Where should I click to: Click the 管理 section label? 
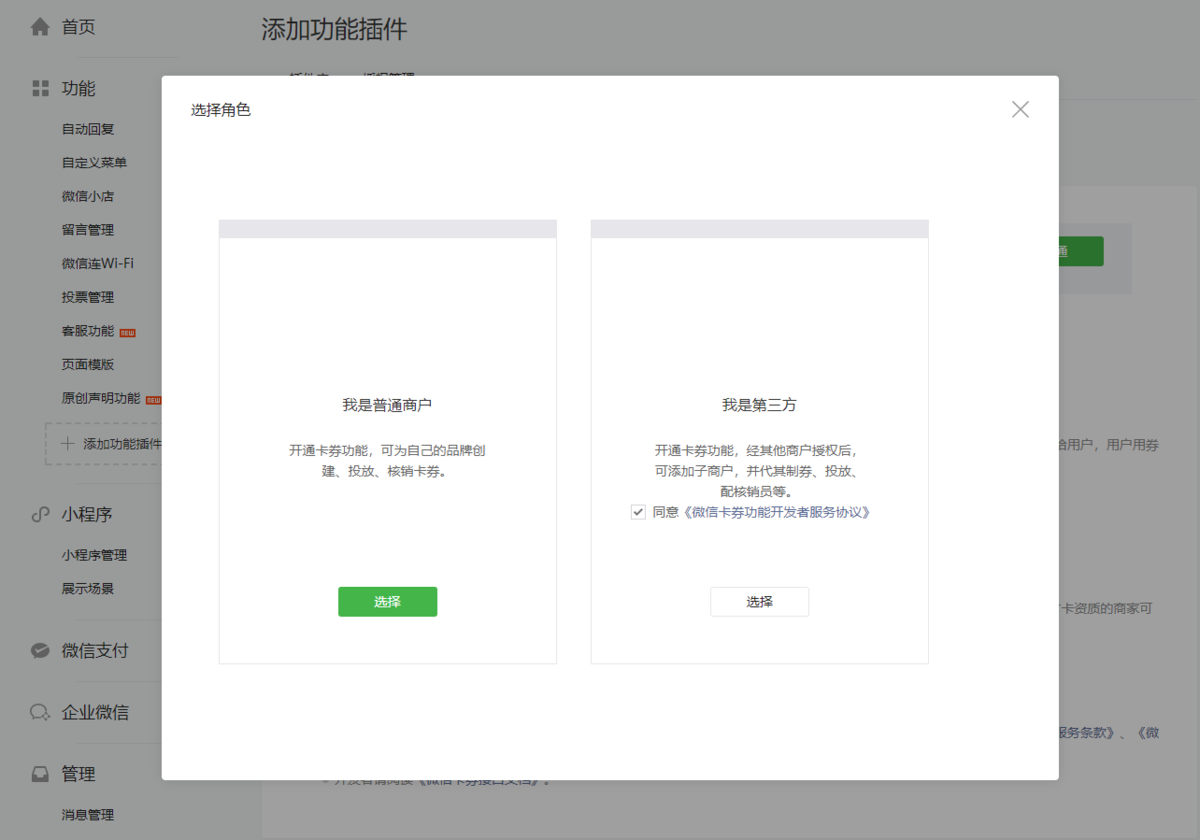pos(78,774)
